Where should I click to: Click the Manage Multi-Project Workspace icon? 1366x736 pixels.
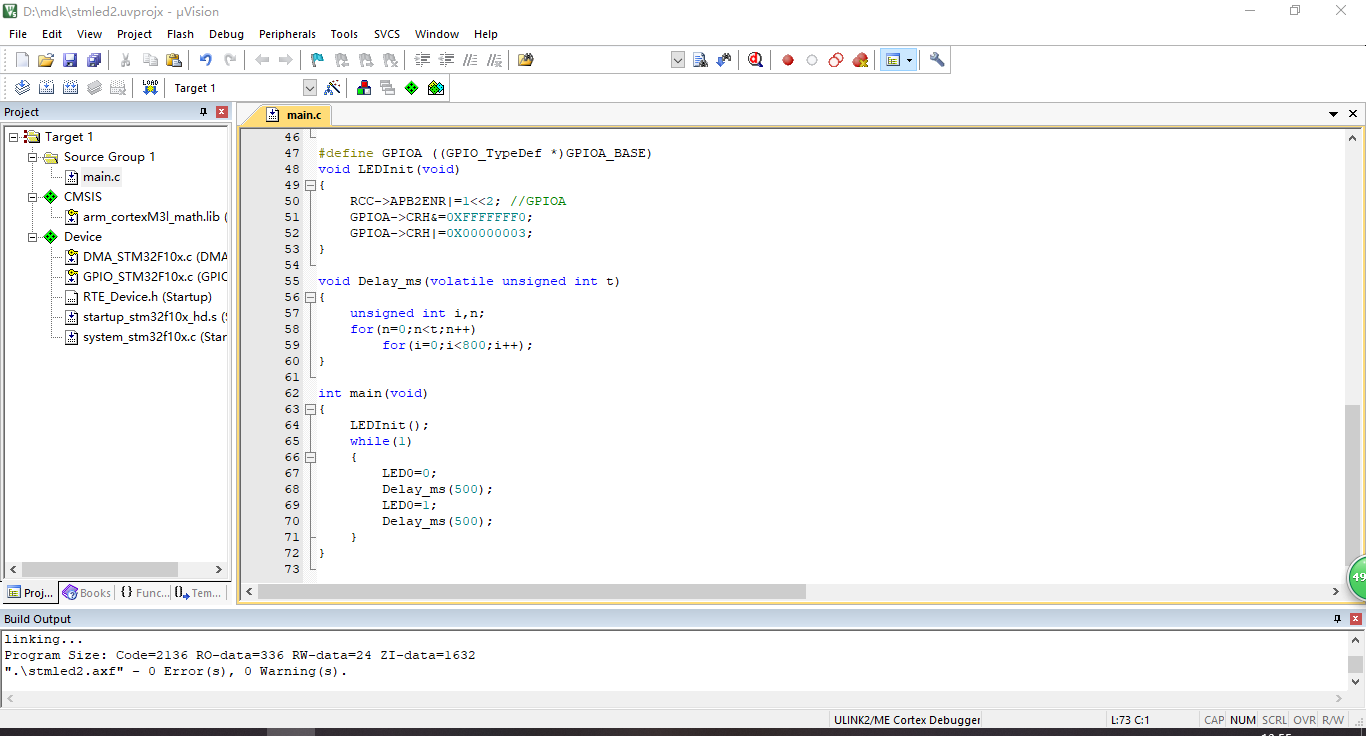(387, 88)
